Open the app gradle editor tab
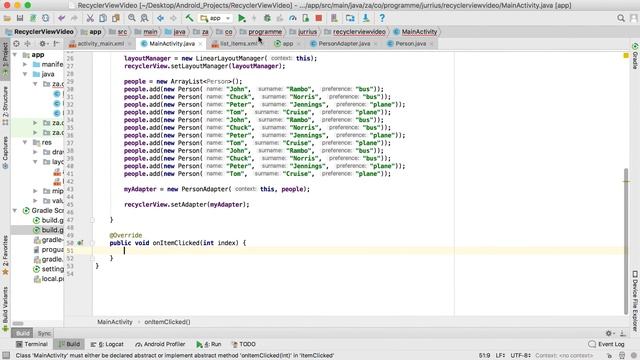This screenshot has height=360, width=640. pyautogui.click(x=287, y=44)
